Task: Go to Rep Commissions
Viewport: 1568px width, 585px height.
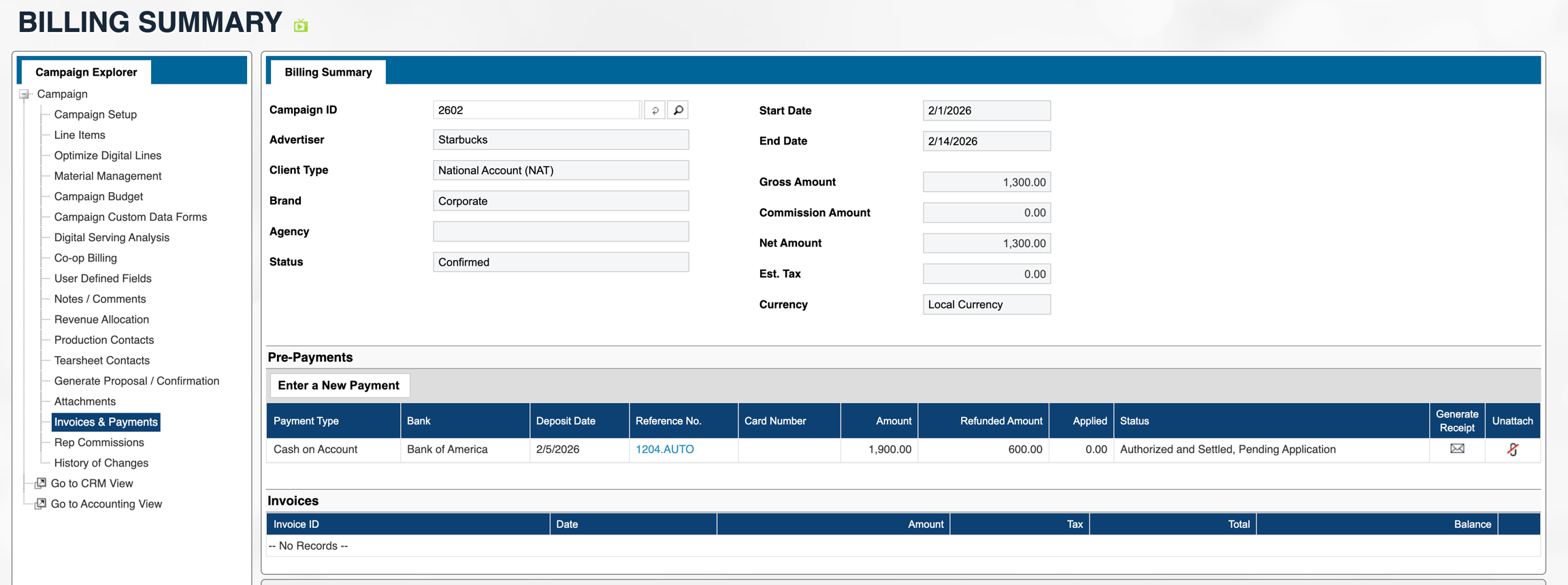Action: click(99, 443)
